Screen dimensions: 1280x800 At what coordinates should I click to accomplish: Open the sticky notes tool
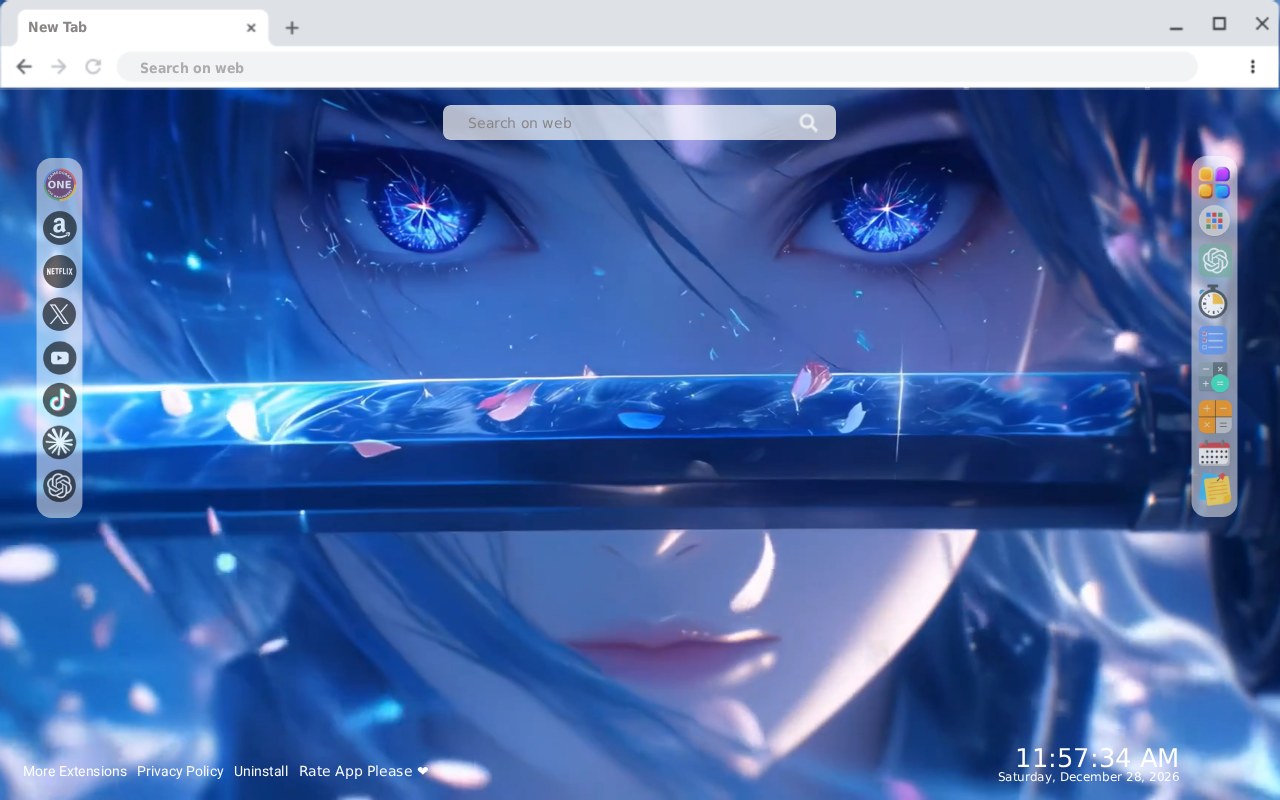pyautogui.click(x=1215, y=490)
